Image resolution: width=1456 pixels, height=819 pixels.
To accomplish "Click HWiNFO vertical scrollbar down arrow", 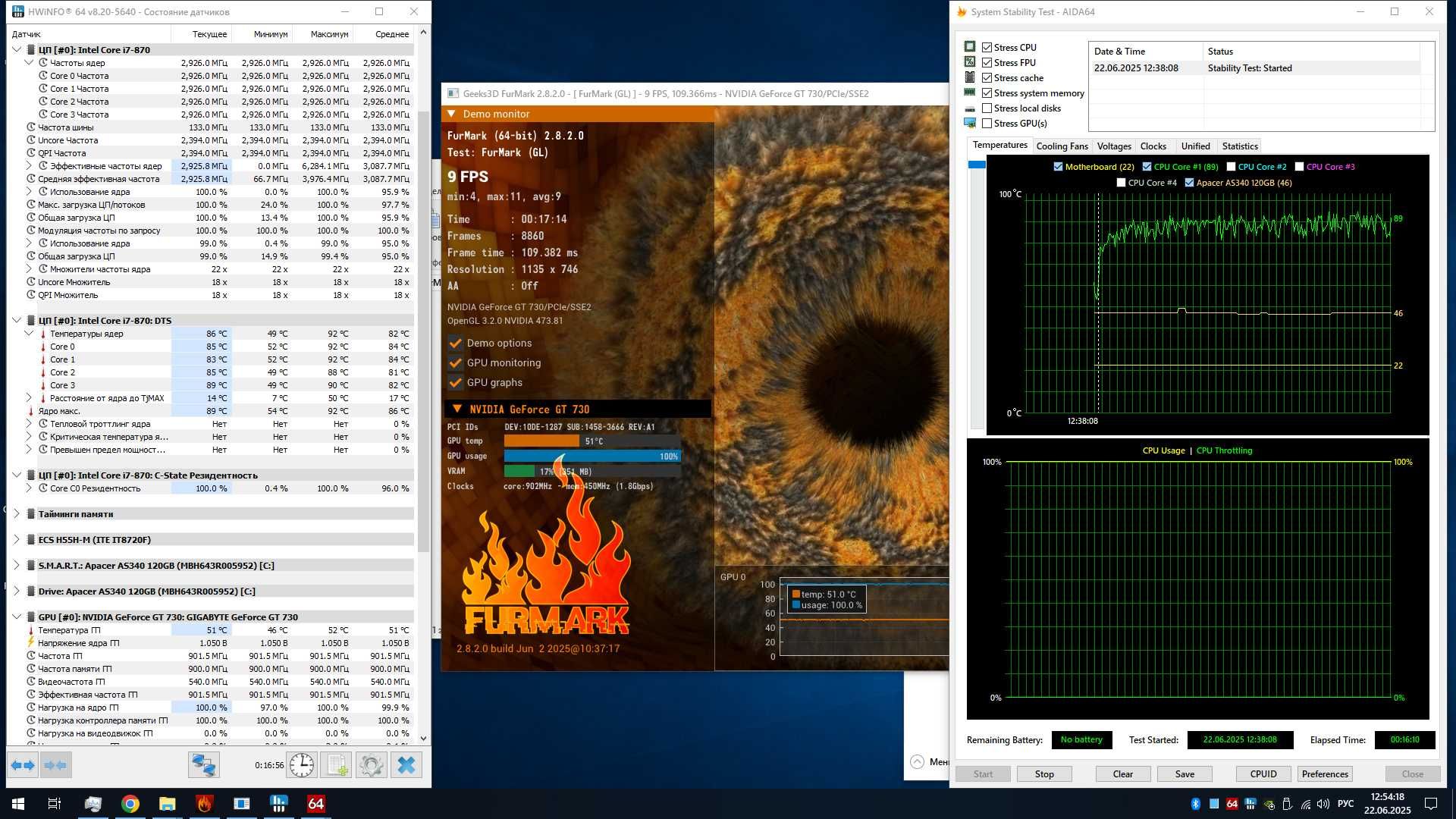I will coord(423,738).
